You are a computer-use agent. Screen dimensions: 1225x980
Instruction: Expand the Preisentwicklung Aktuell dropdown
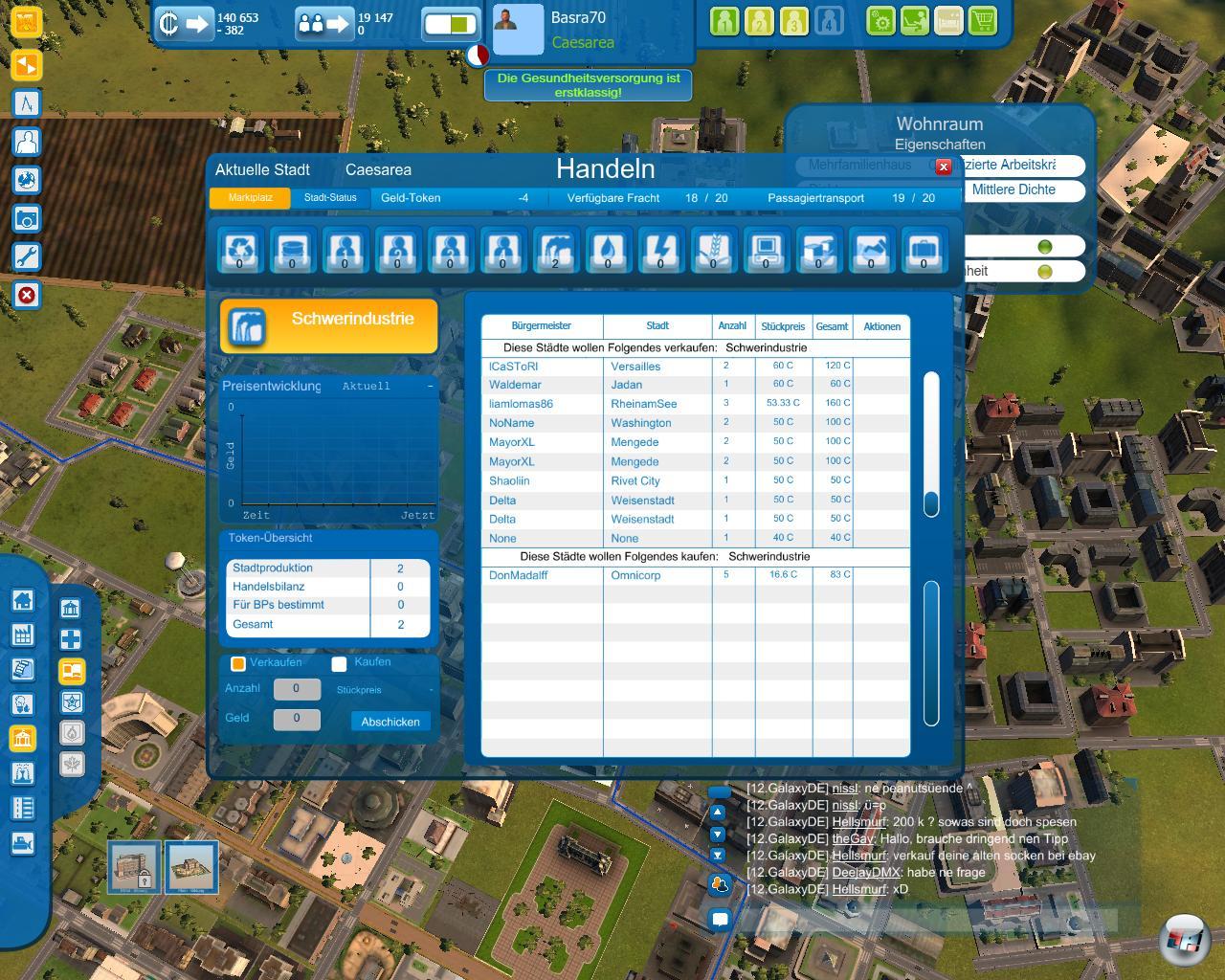[430, 386]
